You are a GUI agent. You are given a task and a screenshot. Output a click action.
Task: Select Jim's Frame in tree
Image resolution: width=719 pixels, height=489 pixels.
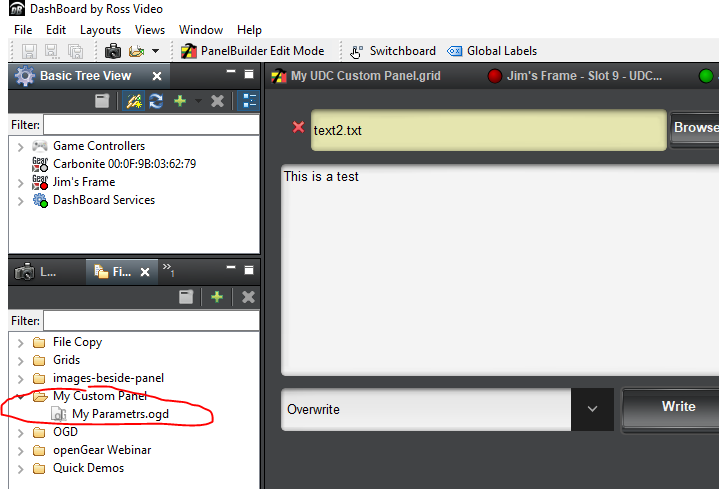tap(84, 182)
